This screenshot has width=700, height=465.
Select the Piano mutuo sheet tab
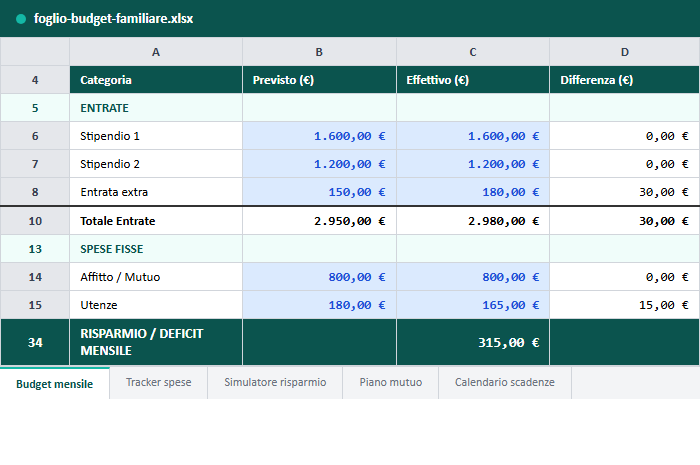[x=391, y=382]
